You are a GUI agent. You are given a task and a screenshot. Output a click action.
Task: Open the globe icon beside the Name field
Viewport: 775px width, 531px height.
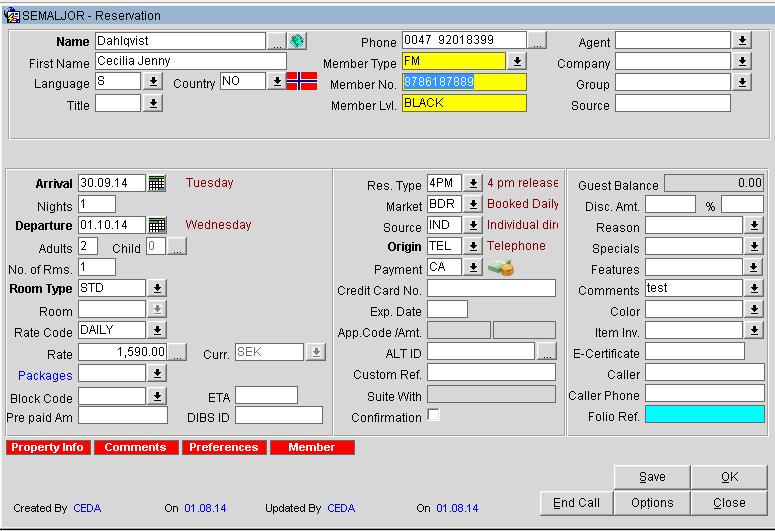tap(297, 41)
